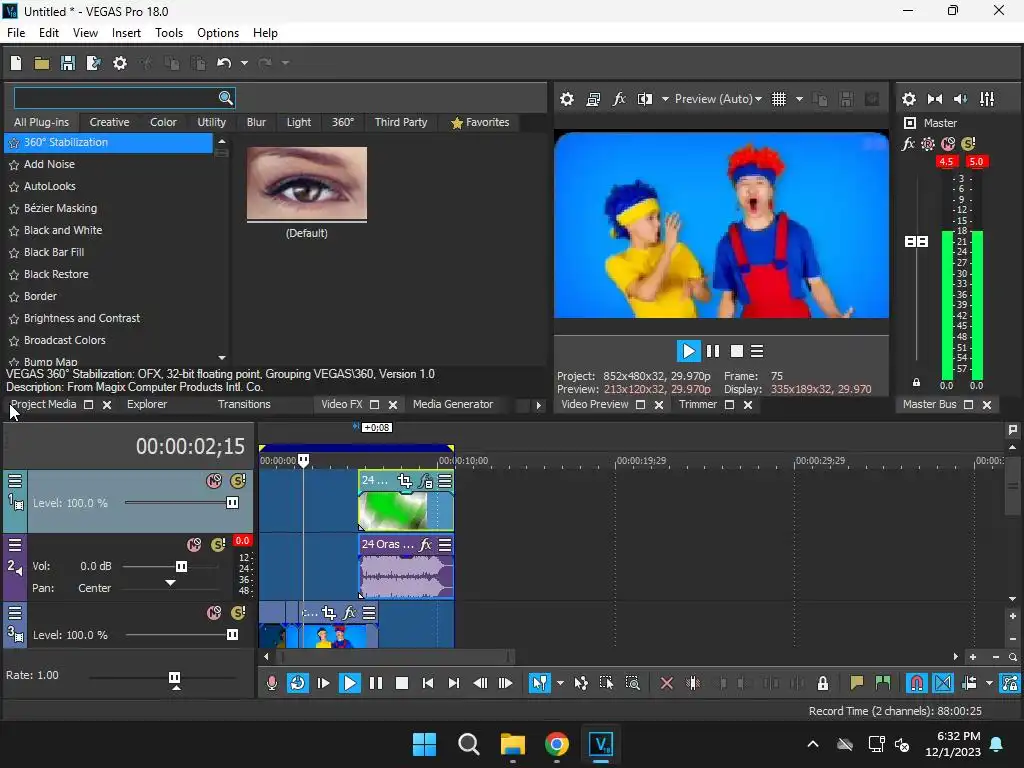Click the playback Rate slider handle
This screenshot has width=1024, height=768.
click(174, 677)
